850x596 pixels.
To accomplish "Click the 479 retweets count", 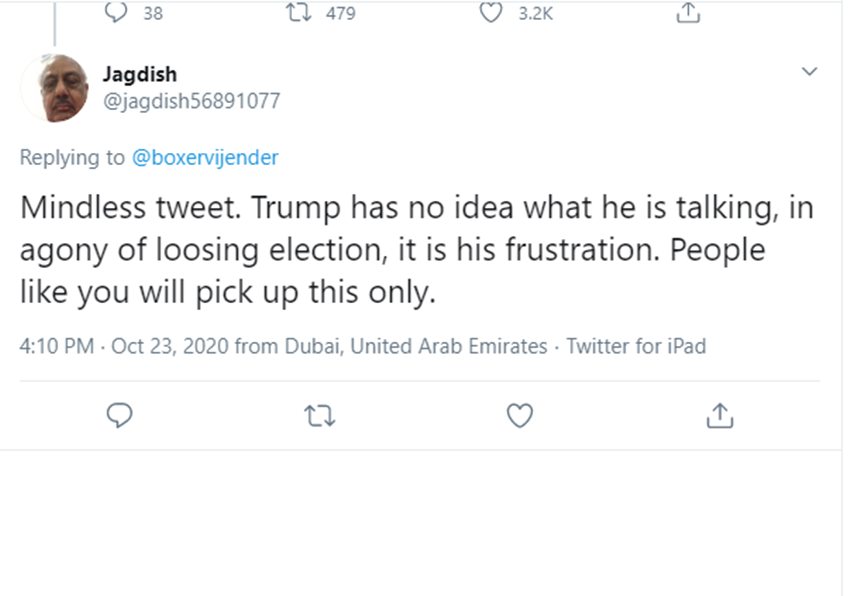I will 340,13.
